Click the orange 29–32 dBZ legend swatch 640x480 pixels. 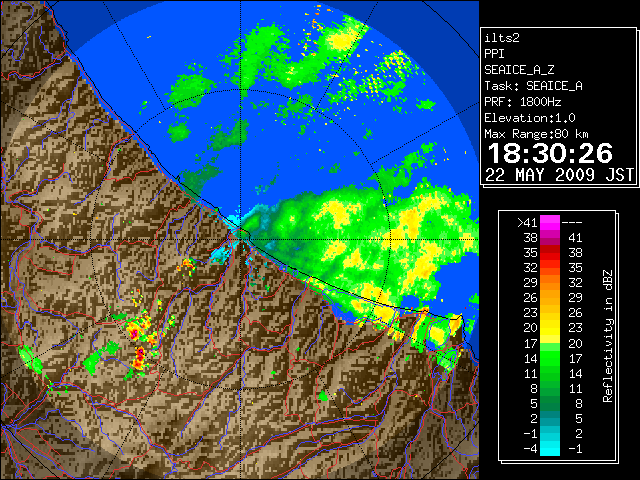coord(550,282)
